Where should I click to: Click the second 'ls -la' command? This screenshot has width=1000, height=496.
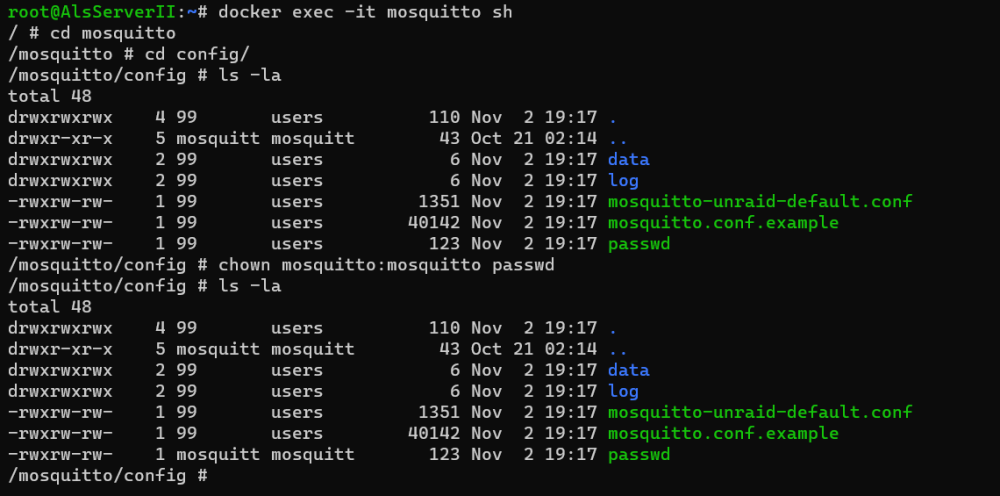pos(249,286)
